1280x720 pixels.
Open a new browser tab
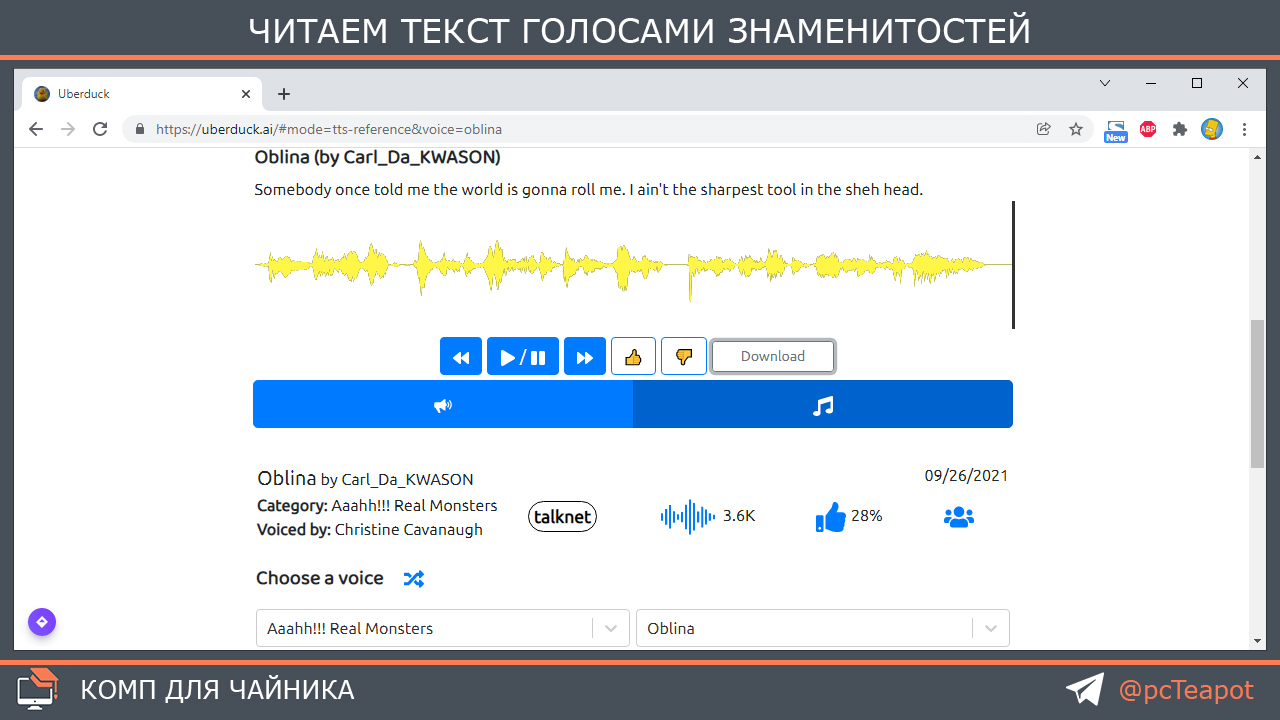point(284,94)
